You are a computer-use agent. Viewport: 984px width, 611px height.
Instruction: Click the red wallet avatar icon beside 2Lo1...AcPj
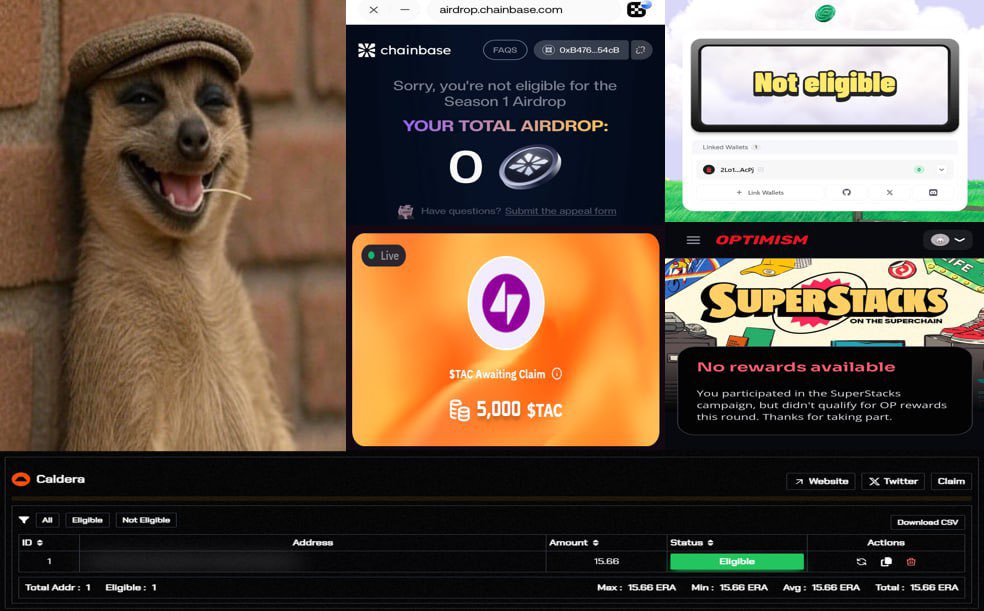pyautogui.click(x=709, y=170)
